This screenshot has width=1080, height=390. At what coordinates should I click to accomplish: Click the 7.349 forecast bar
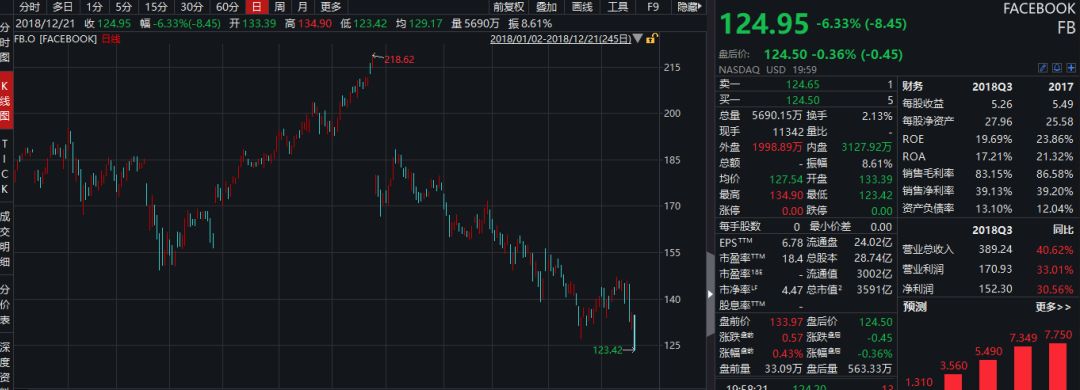pyautogui.click(x=1023, y=368)
